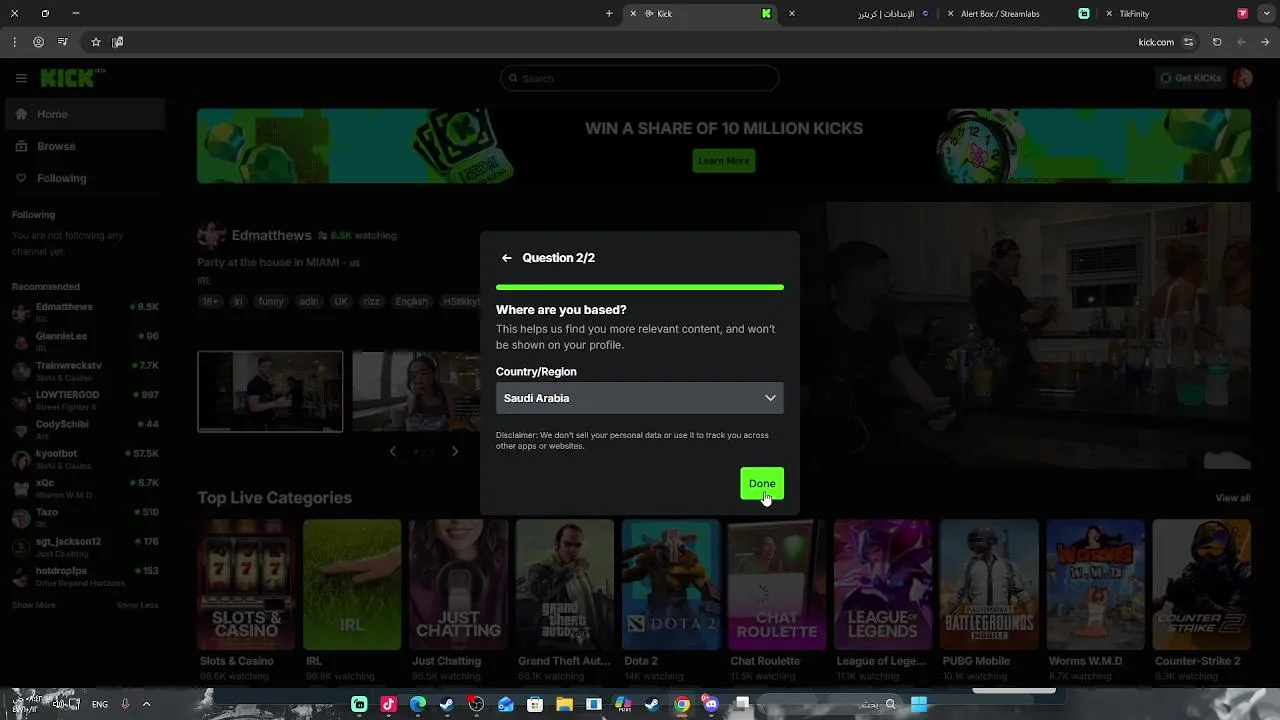This screenshot has width=1280, height=720.
Task: Click the Kick search field
Action: (640, 78)
